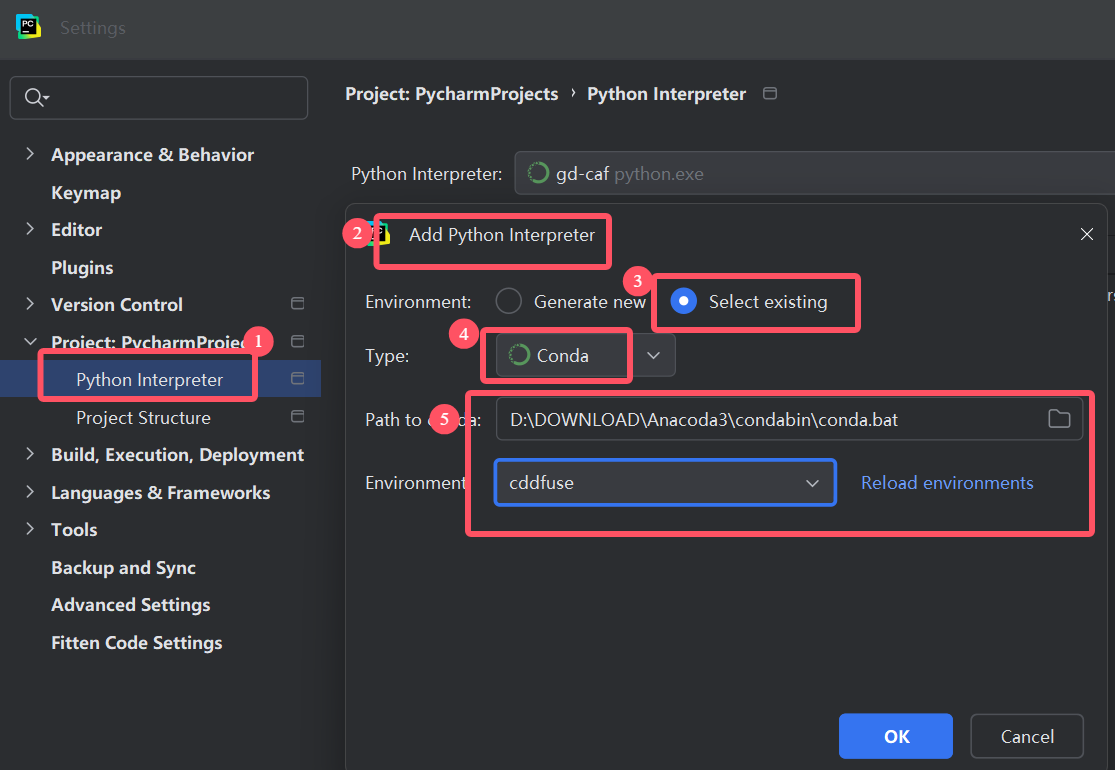Image resolution: width=1115 pixels, height=770 pixels.
Task: Expand the Tools section
Action: point(30,529)
